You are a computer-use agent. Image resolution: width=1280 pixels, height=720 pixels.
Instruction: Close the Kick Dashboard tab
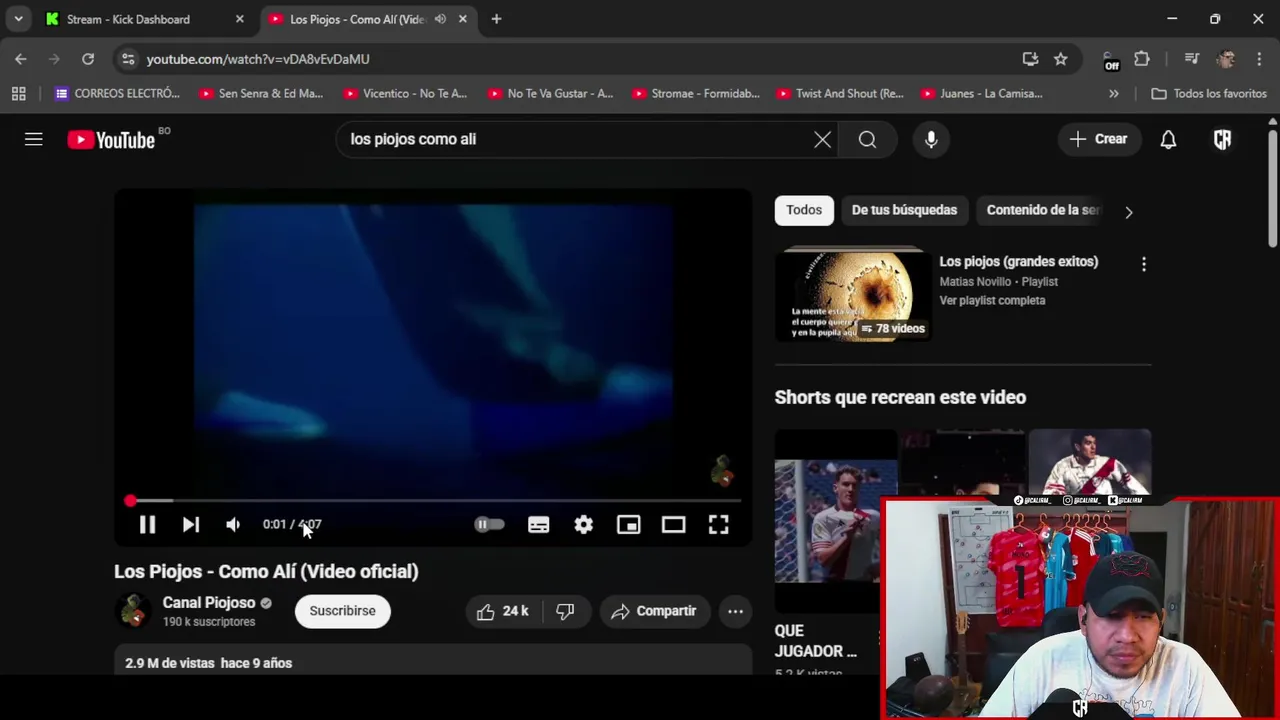[239, 19]
